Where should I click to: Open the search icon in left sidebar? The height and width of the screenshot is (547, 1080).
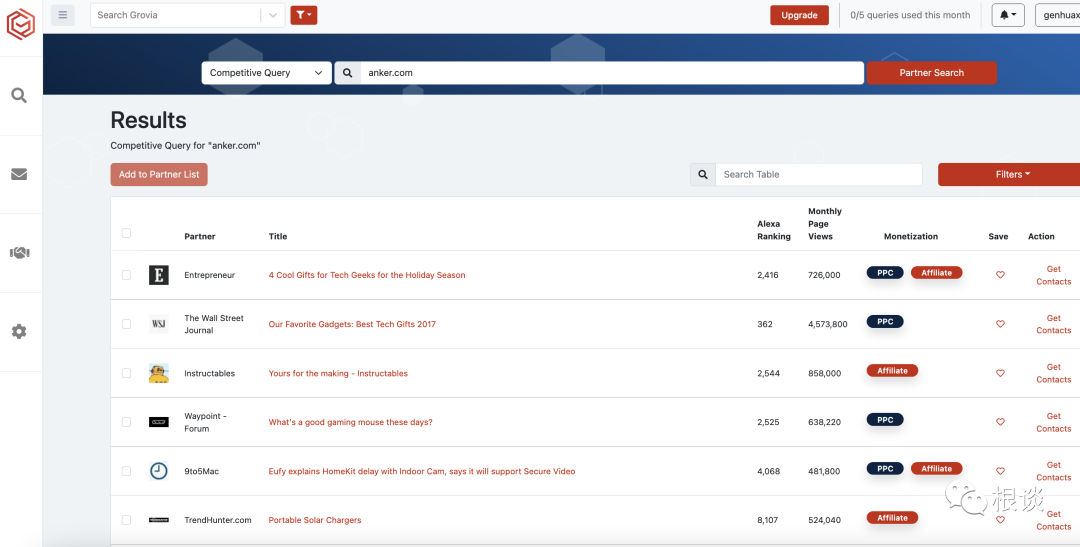pos(19,96)
